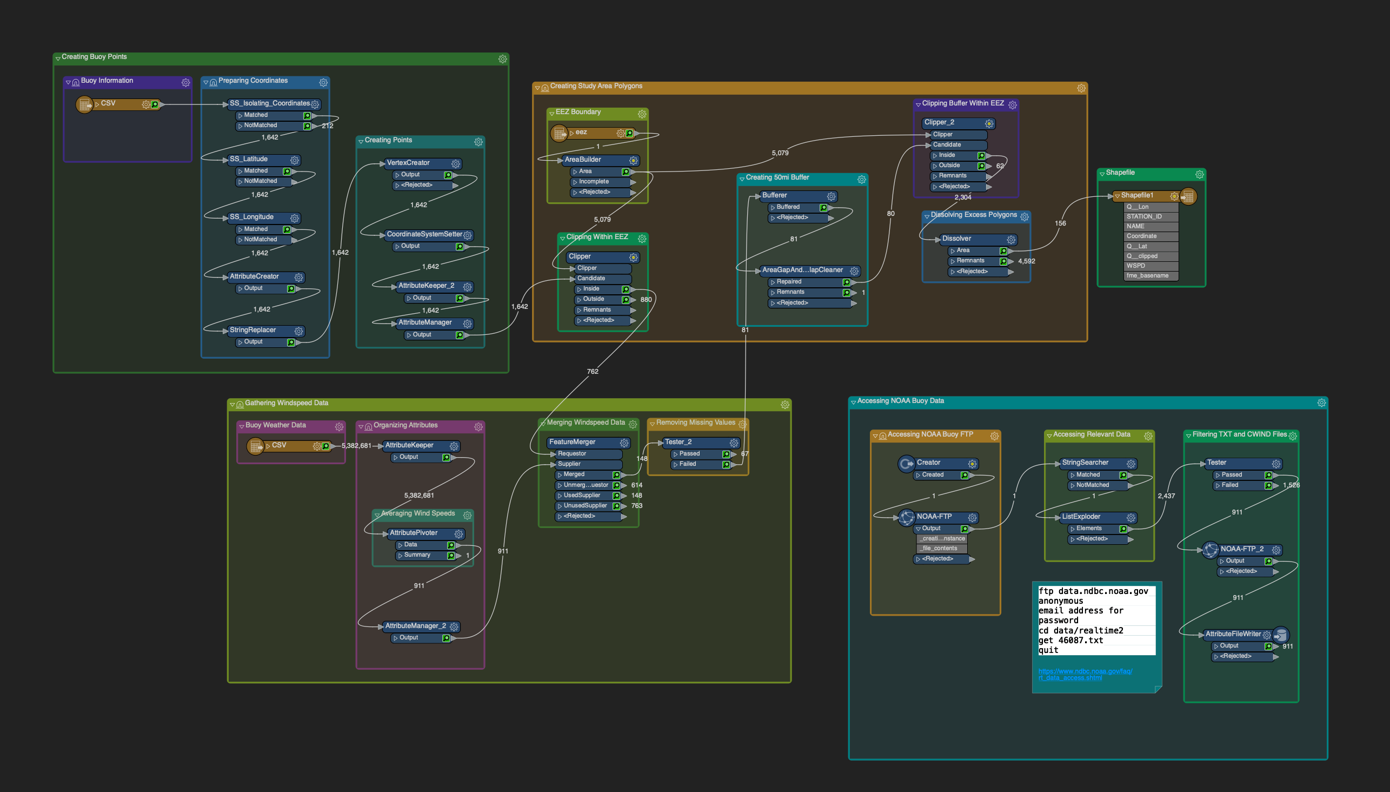Expand the Tester_2 Passed port arrow
The width and height of the screenshot is (1390, 792).
(673, 454)
